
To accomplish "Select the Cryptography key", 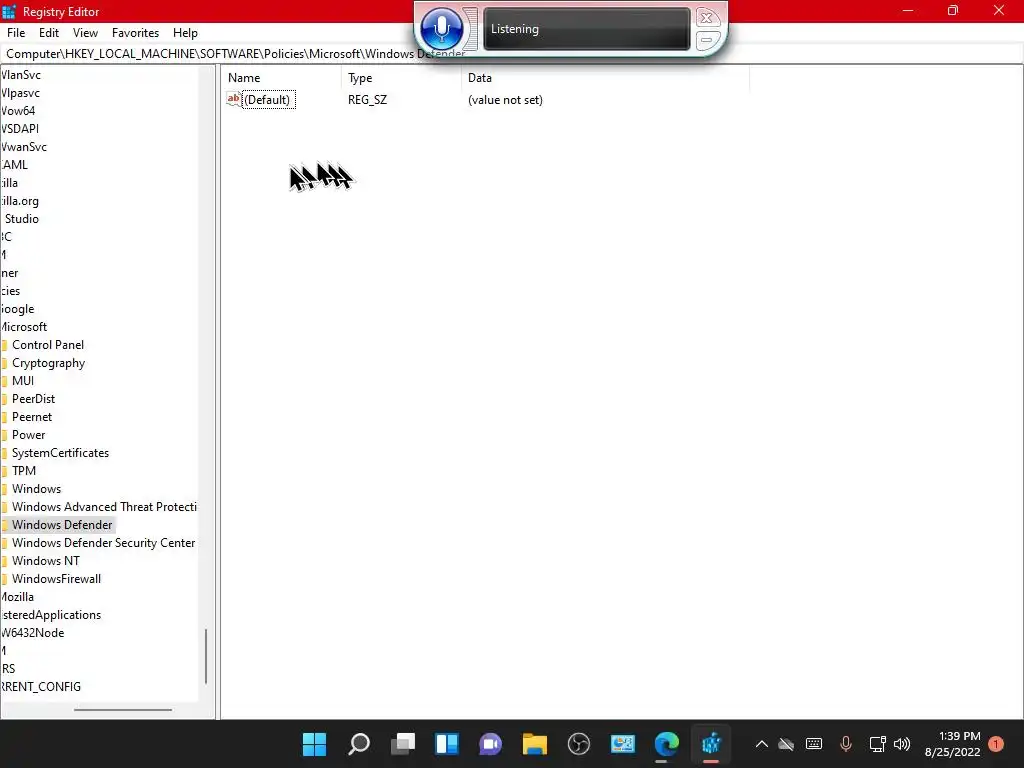I will pos(48,363).
